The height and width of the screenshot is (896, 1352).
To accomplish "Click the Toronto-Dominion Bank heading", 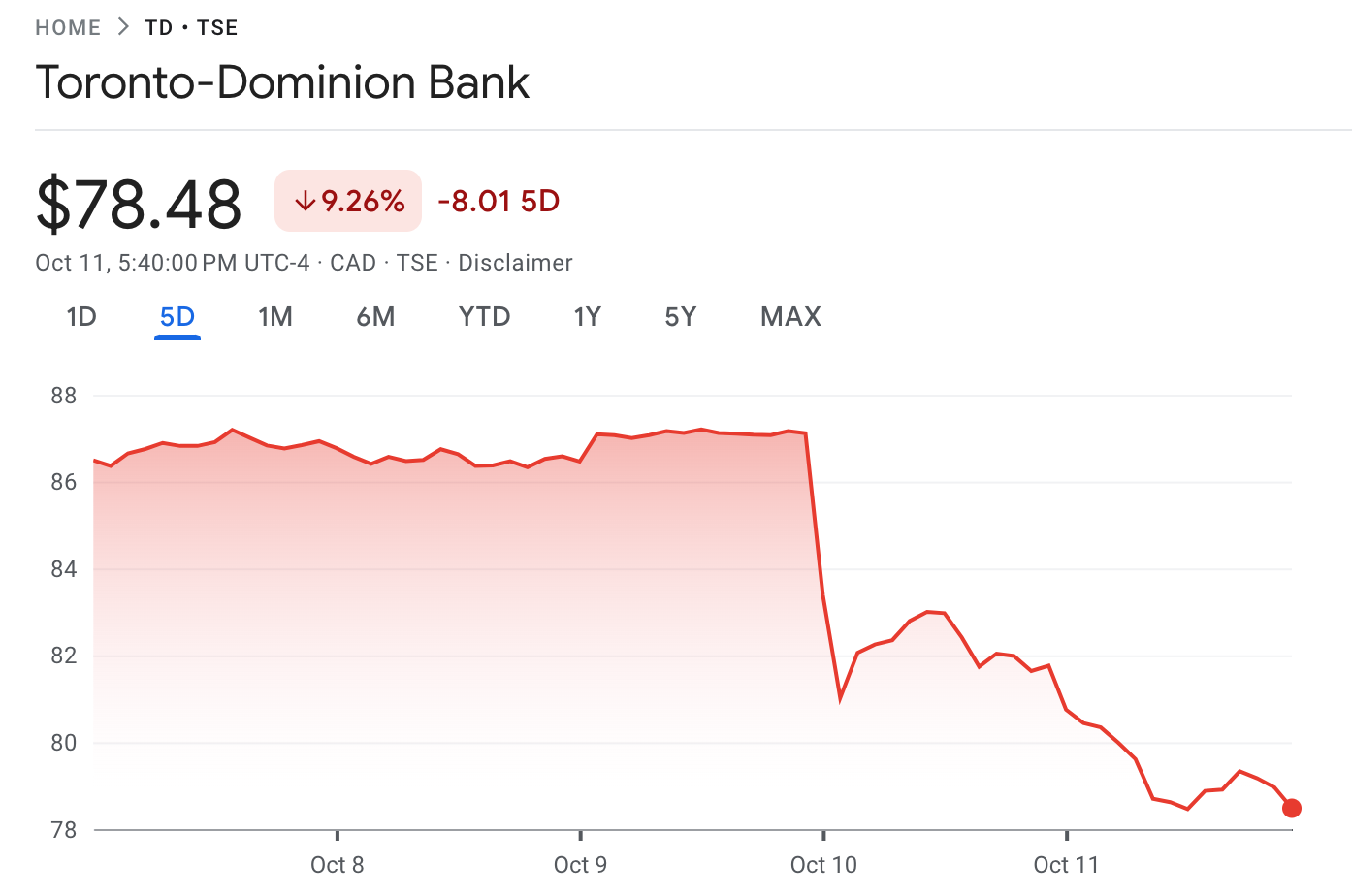I will [282, 82].
